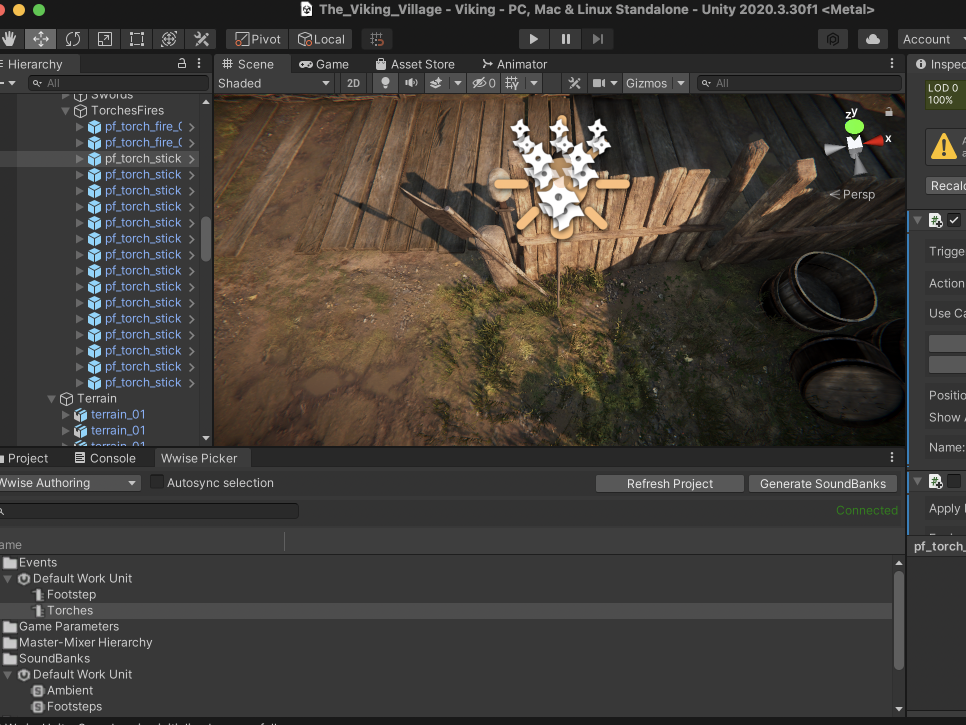Open Account dropdown
The width and height of the screenshot is (966, 725).
tap(932, 39)
